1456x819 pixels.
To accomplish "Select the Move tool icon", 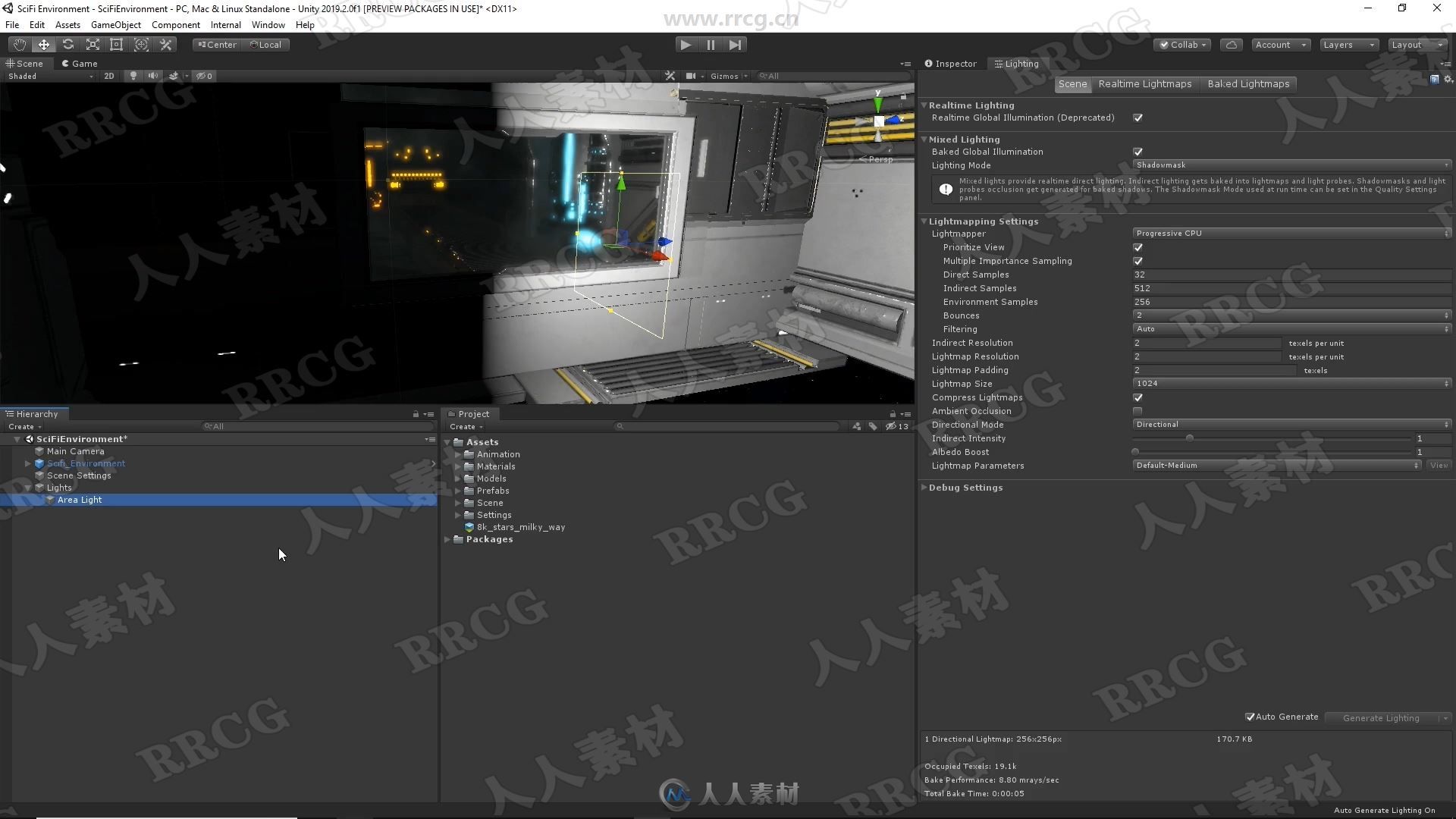I will [44, 44].
